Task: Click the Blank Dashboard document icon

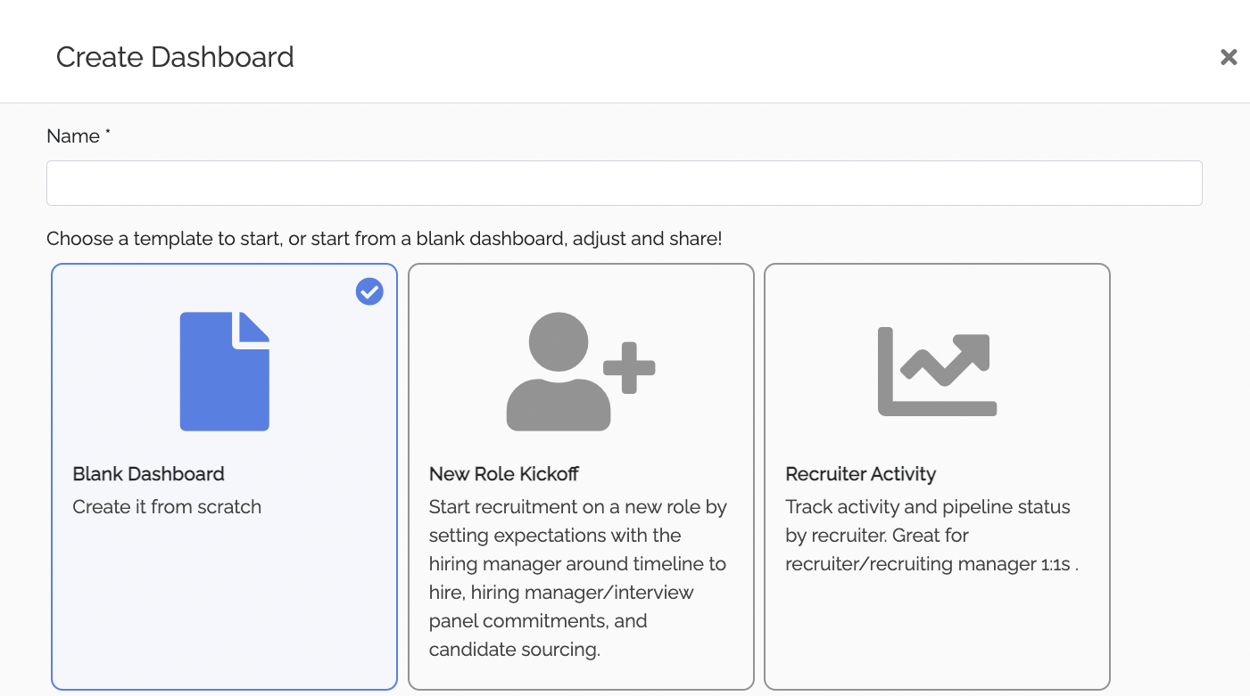Action: pyautogui.click(x=223, y=370)
